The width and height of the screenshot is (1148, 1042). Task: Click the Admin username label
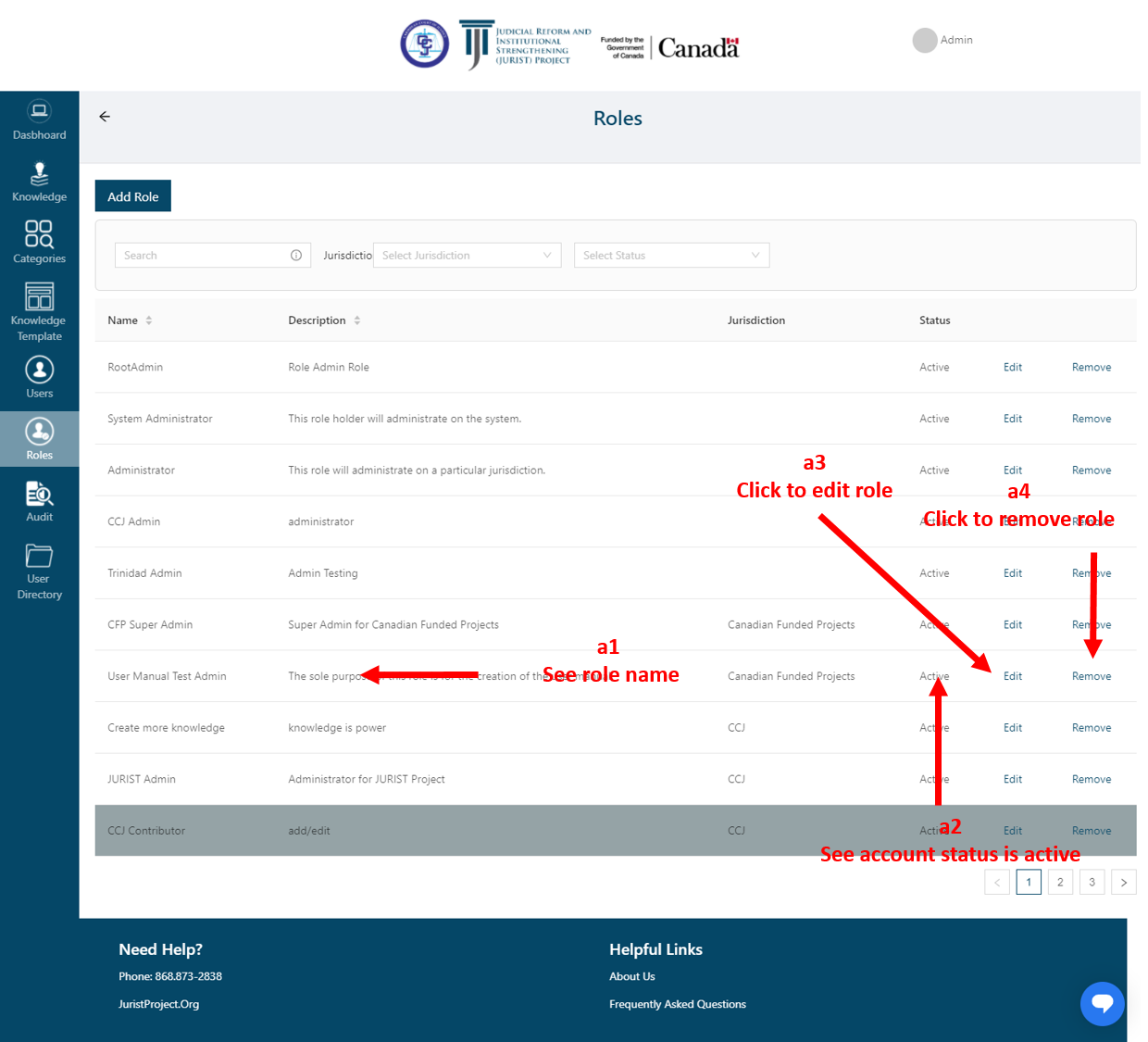coord(956,40)
